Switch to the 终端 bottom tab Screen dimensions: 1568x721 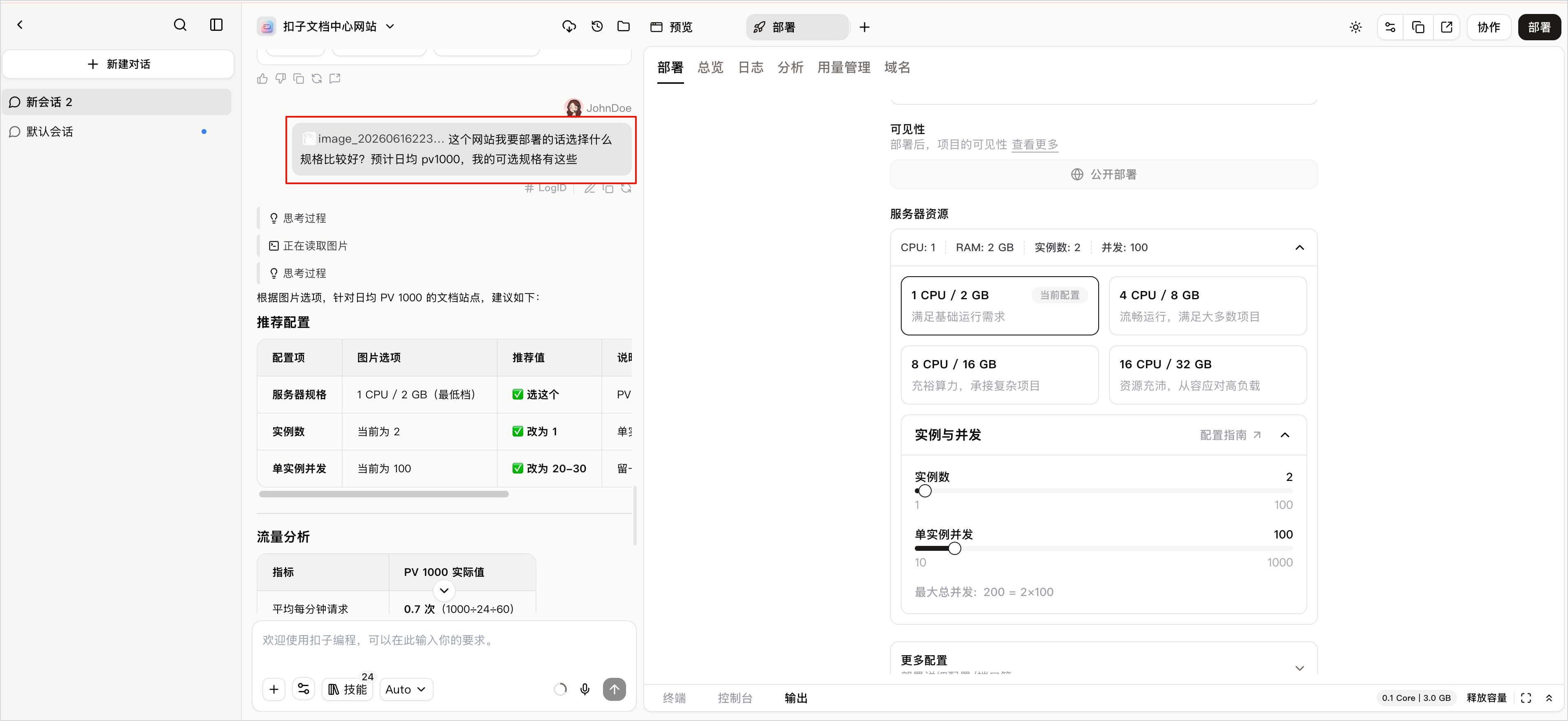[675, 698]
